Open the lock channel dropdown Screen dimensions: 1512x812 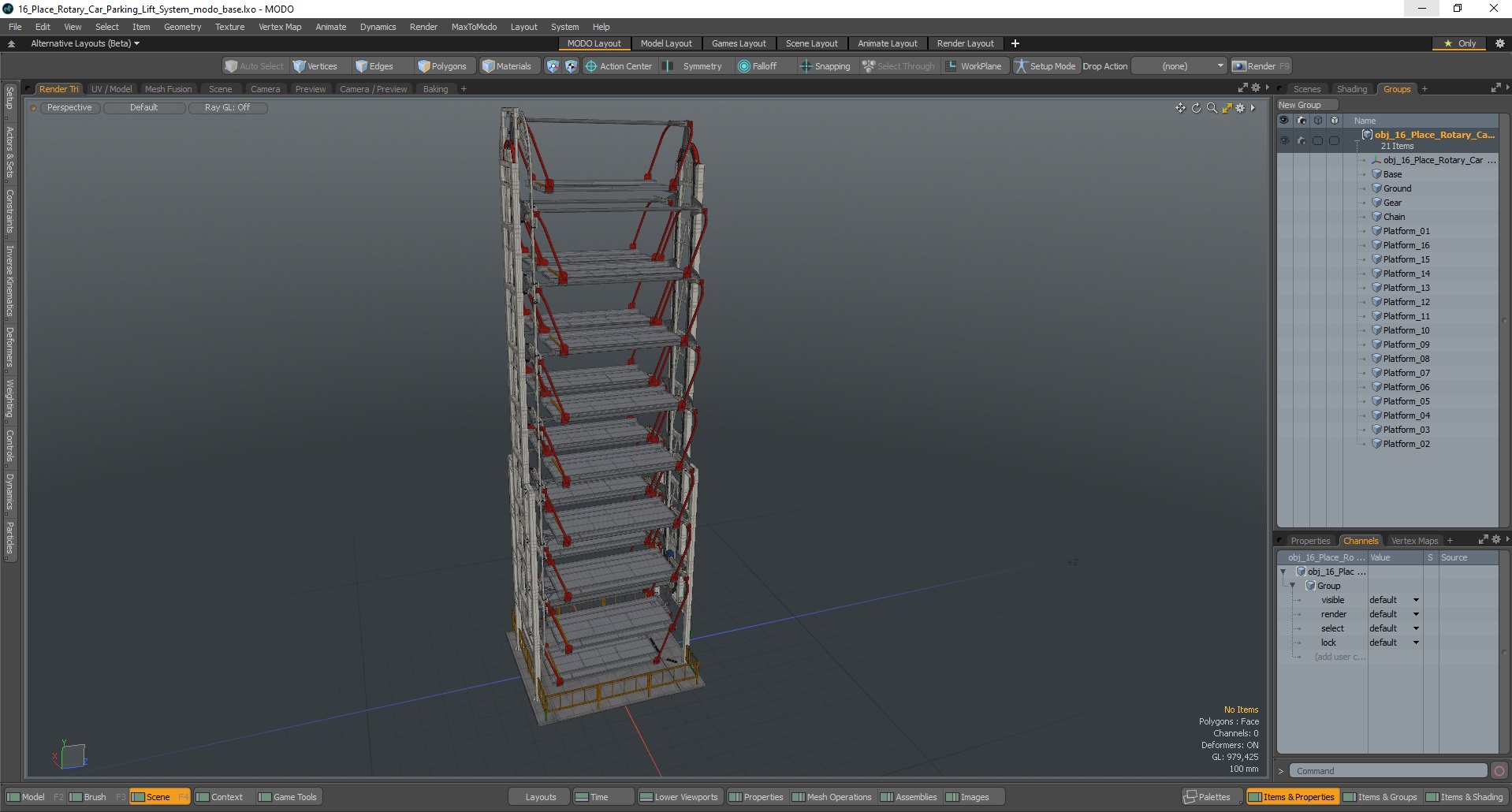1394,643
